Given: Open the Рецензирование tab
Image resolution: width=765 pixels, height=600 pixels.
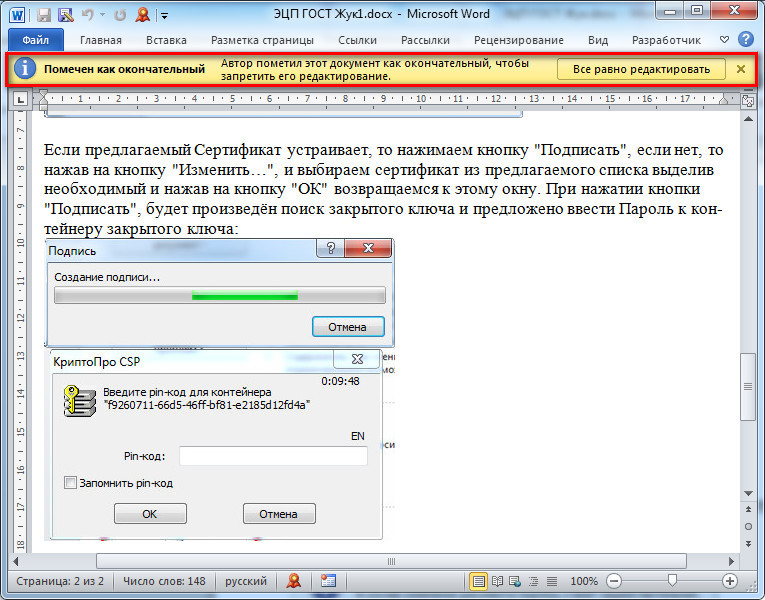Looking at the screenshot, I should pos(519,40).
